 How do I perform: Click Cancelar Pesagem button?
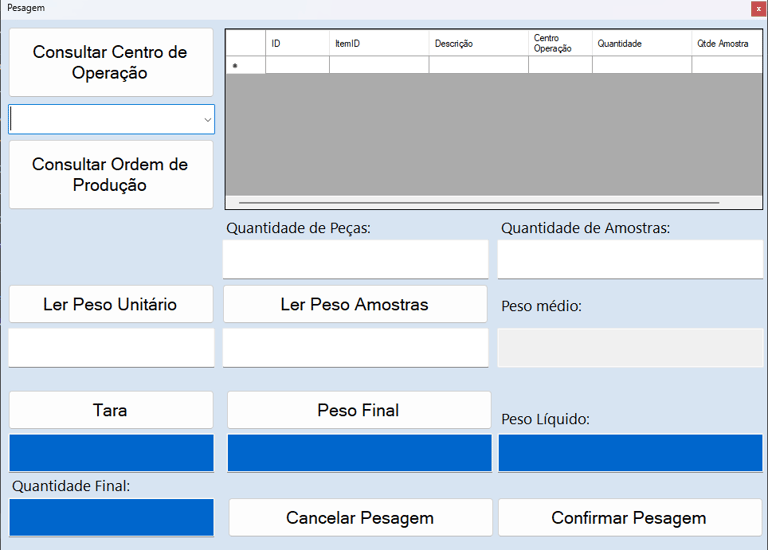(x=360, y=518)
